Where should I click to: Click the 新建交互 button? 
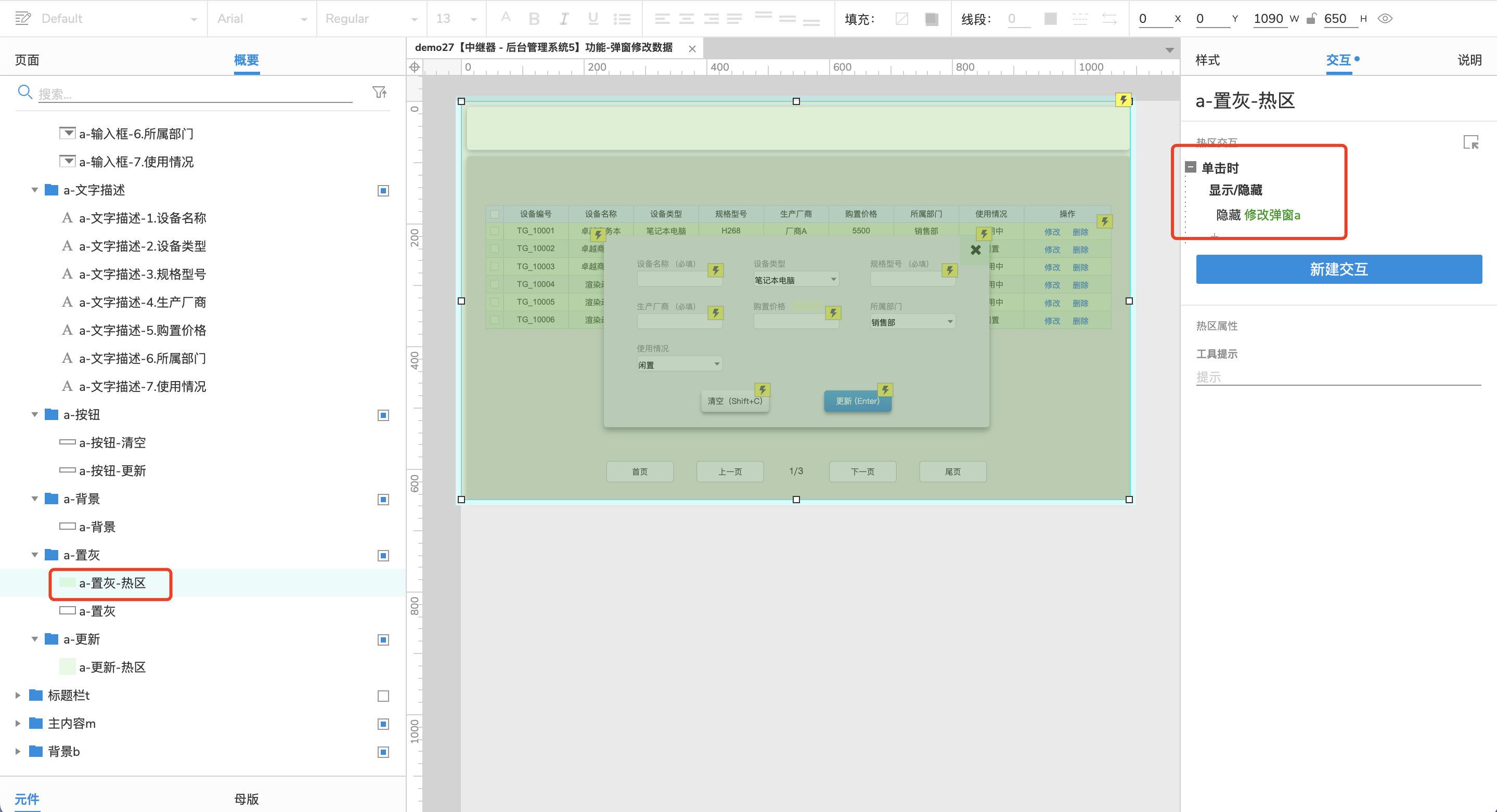tap(1339, 269)
